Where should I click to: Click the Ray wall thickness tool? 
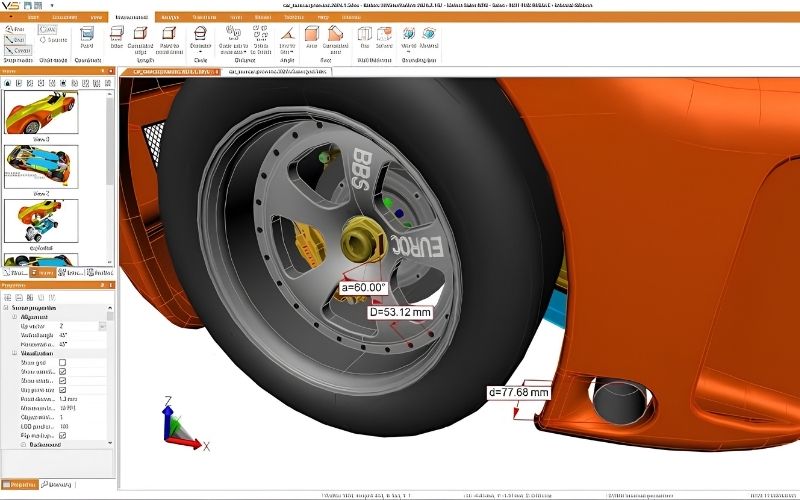tap(365, 38)
